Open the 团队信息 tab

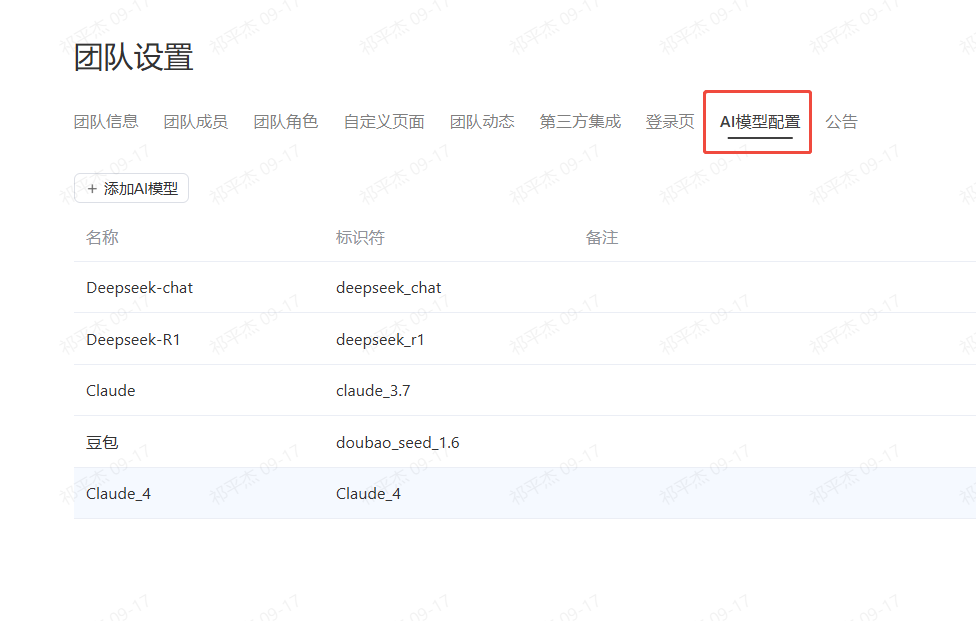pos(106,122)
